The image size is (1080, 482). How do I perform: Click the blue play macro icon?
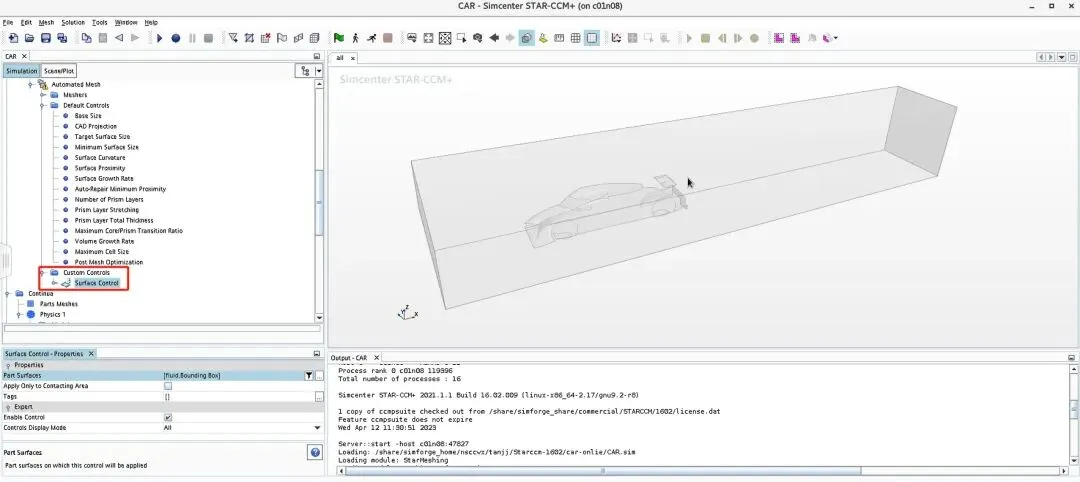point(160,39)
